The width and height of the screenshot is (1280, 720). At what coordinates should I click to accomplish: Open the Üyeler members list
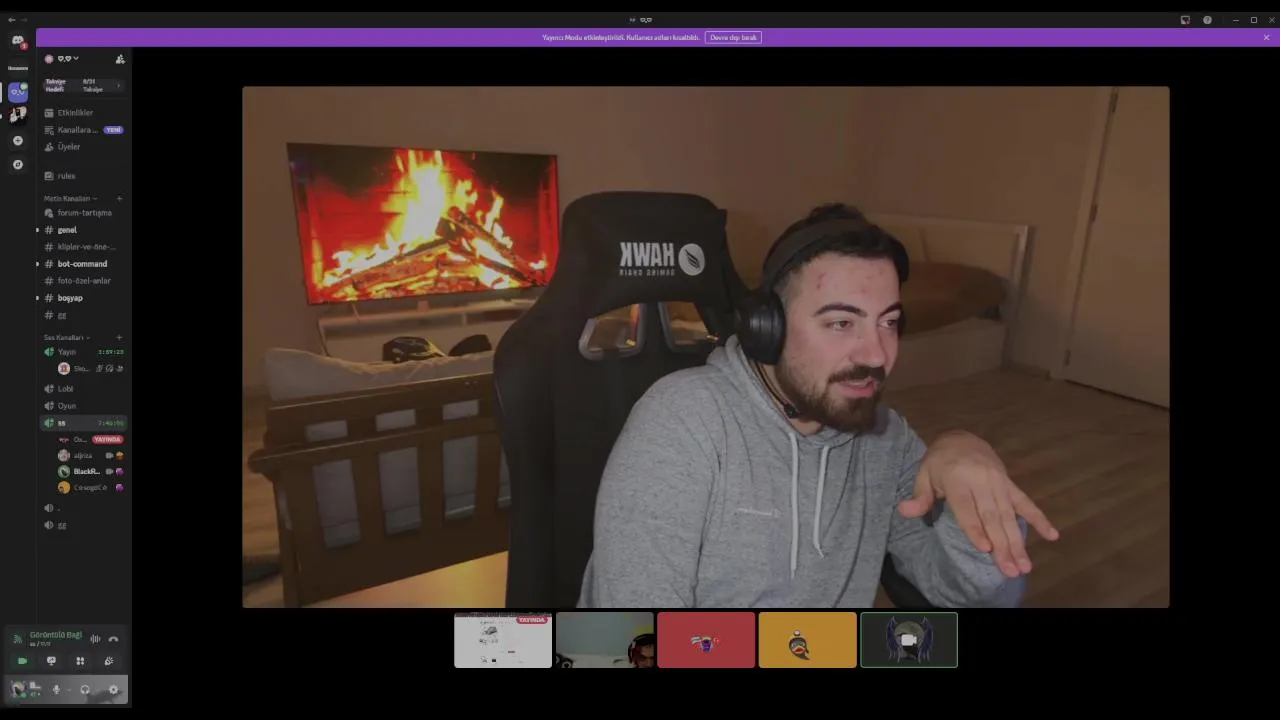[x=83, y=147]
